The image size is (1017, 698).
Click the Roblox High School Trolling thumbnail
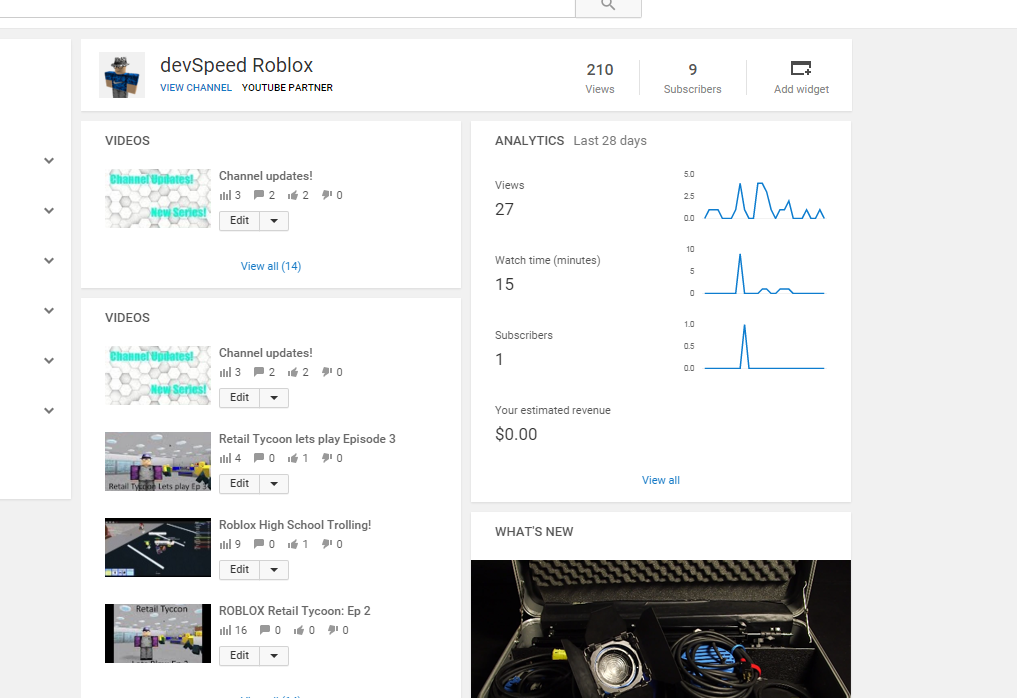coord(158,548)
